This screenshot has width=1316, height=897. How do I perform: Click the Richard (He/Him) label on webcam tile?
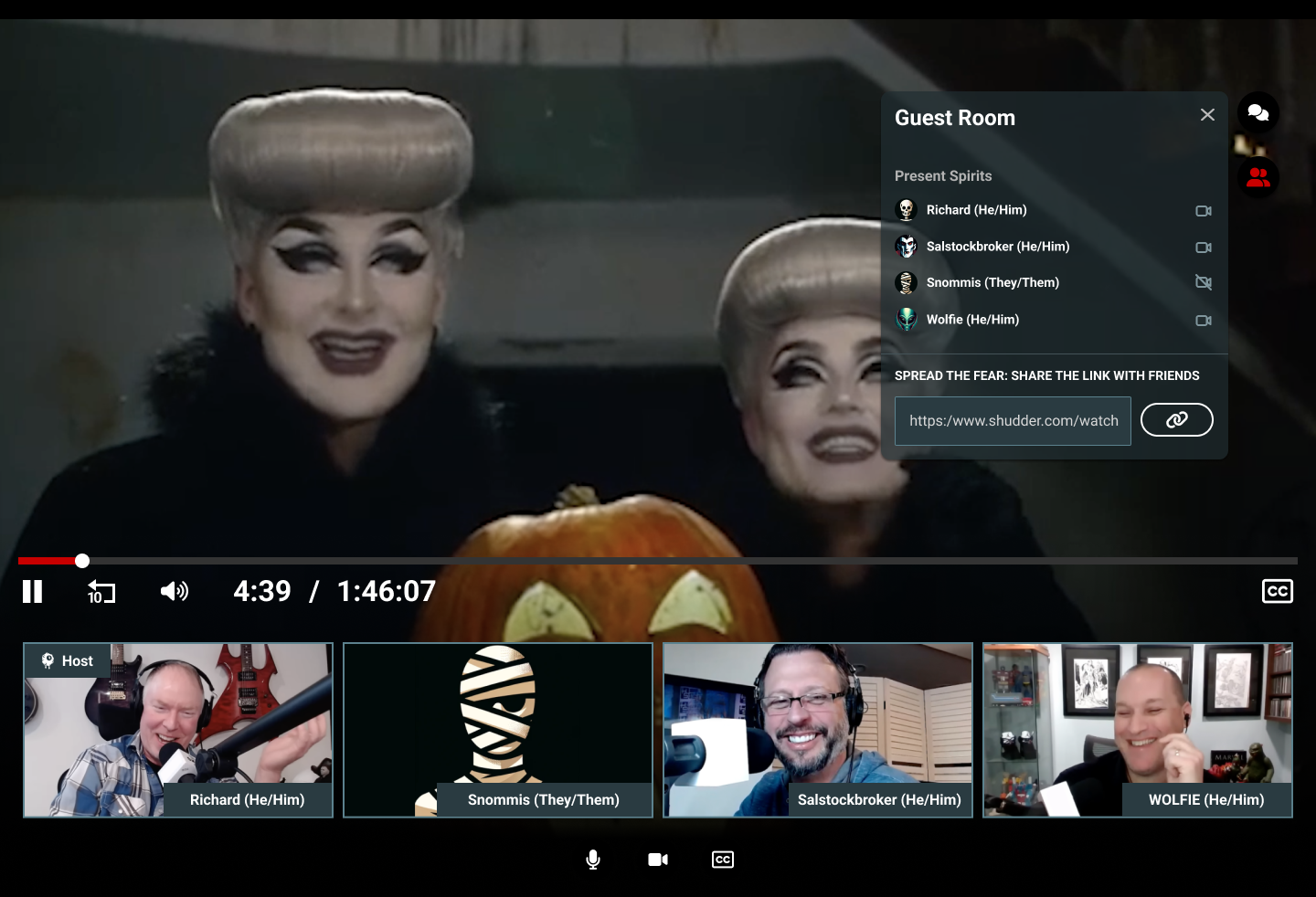coord(247,799)
